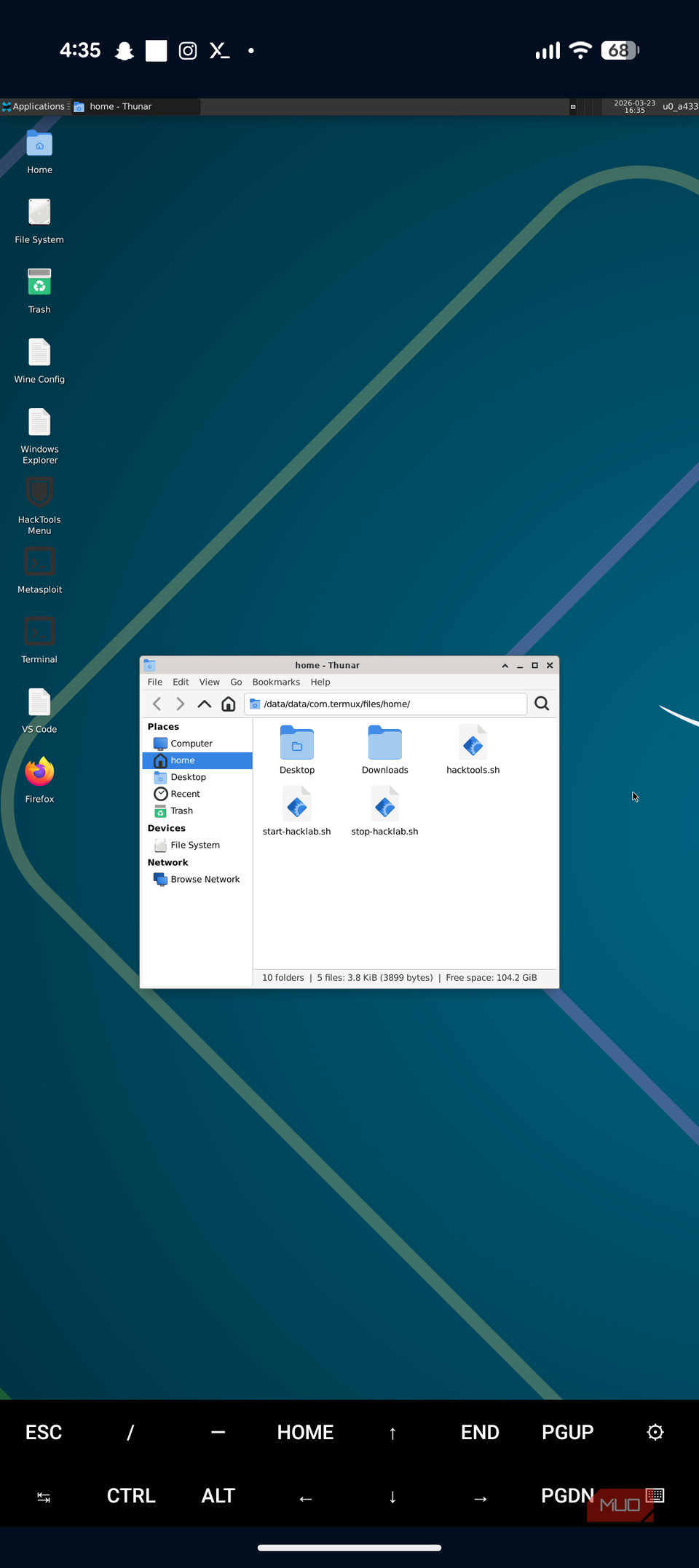Open the Downloads folder in file view

click(385, 750)
